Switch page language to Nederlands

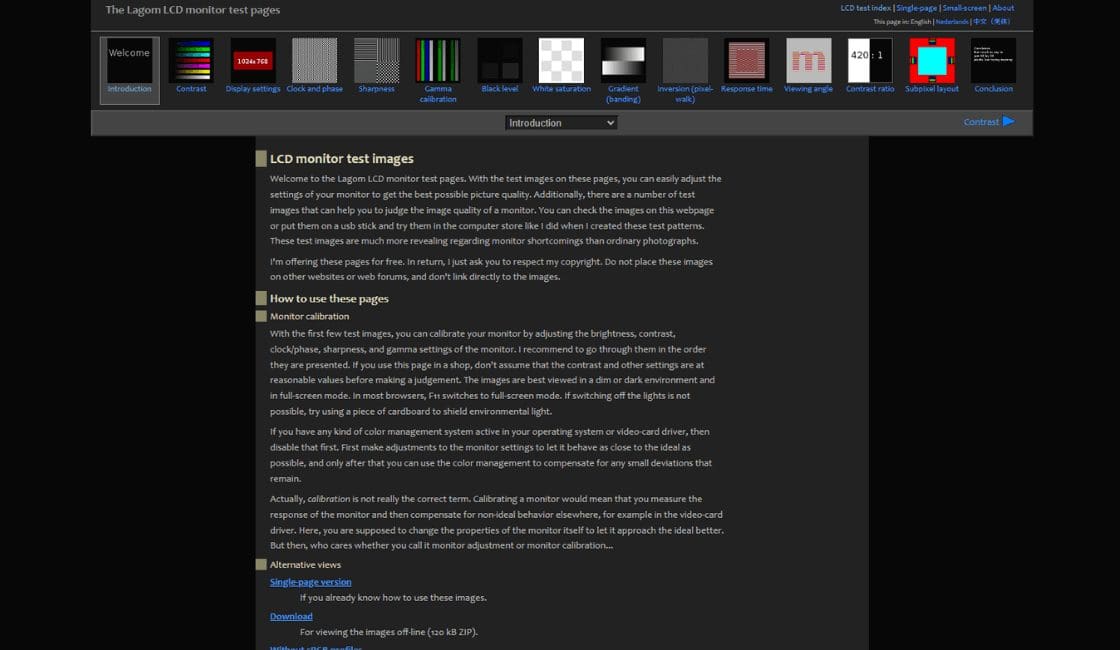pos(951,21)
